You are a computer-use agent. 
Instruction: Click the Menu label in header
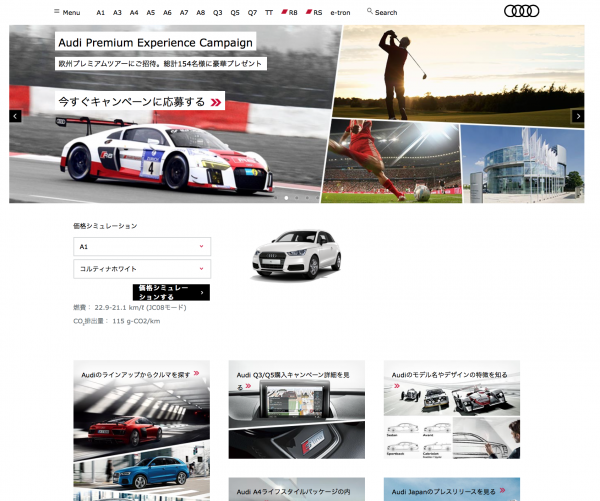[x=71, y=13]
